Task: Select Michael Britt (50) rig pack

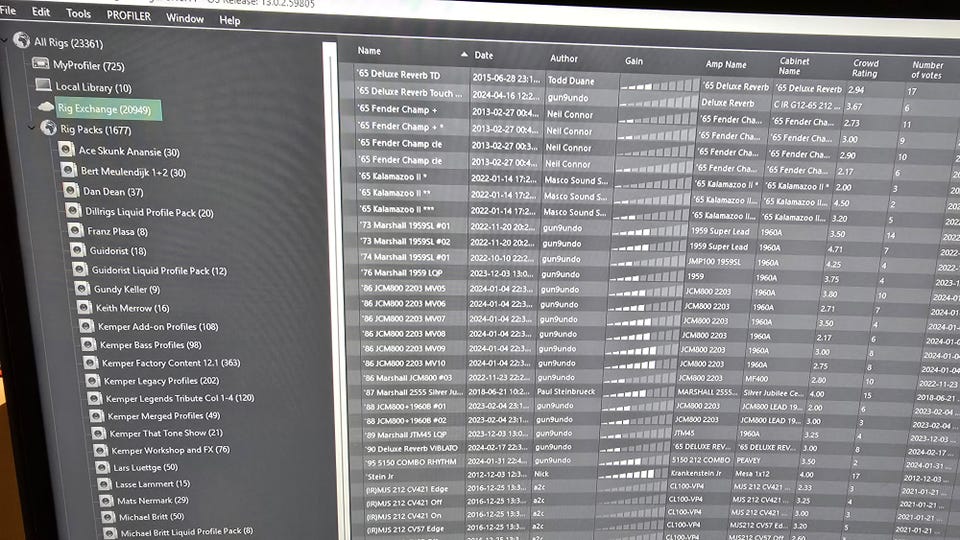Action: point(151,517)
